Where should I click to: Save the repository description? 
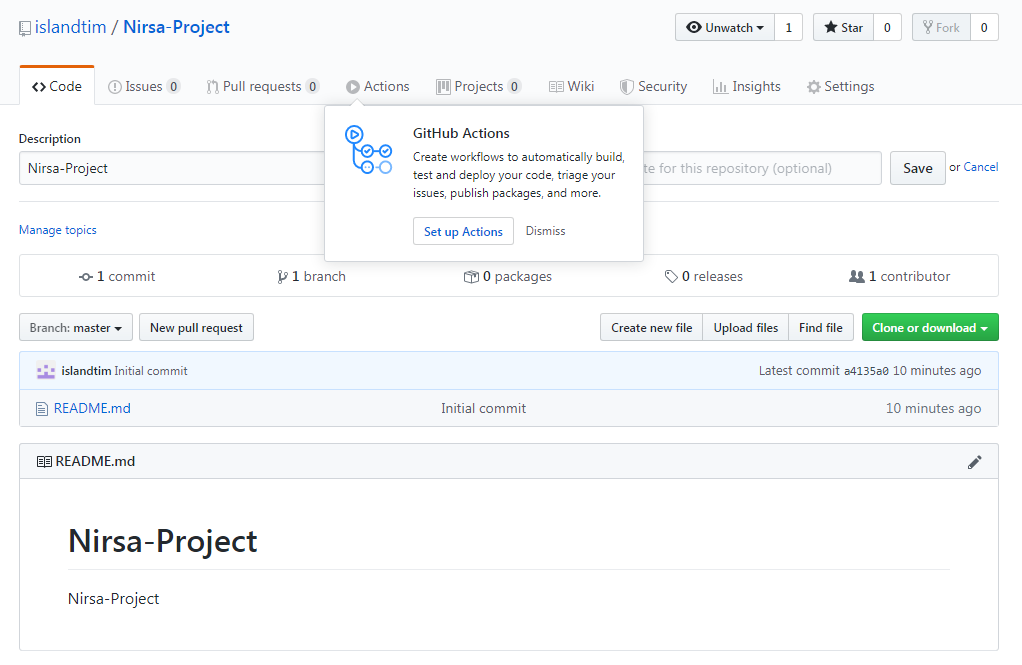tap(918, 168)
